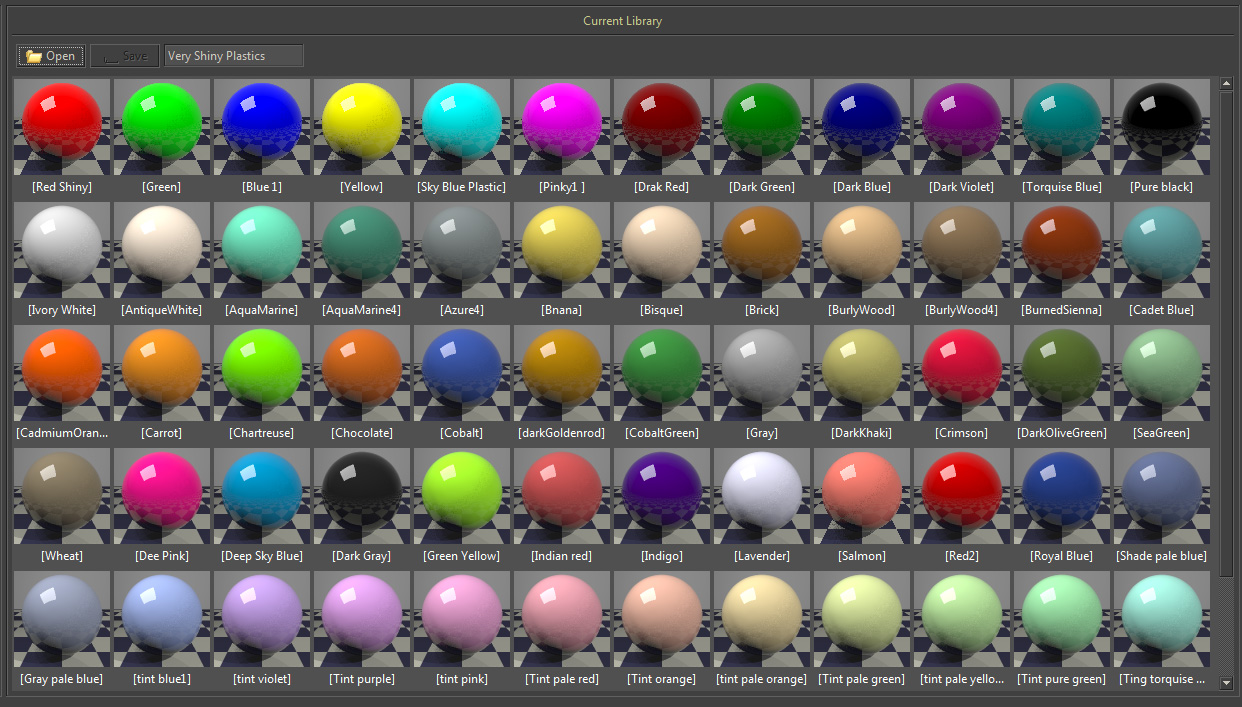Select the tint violet material

262,619
